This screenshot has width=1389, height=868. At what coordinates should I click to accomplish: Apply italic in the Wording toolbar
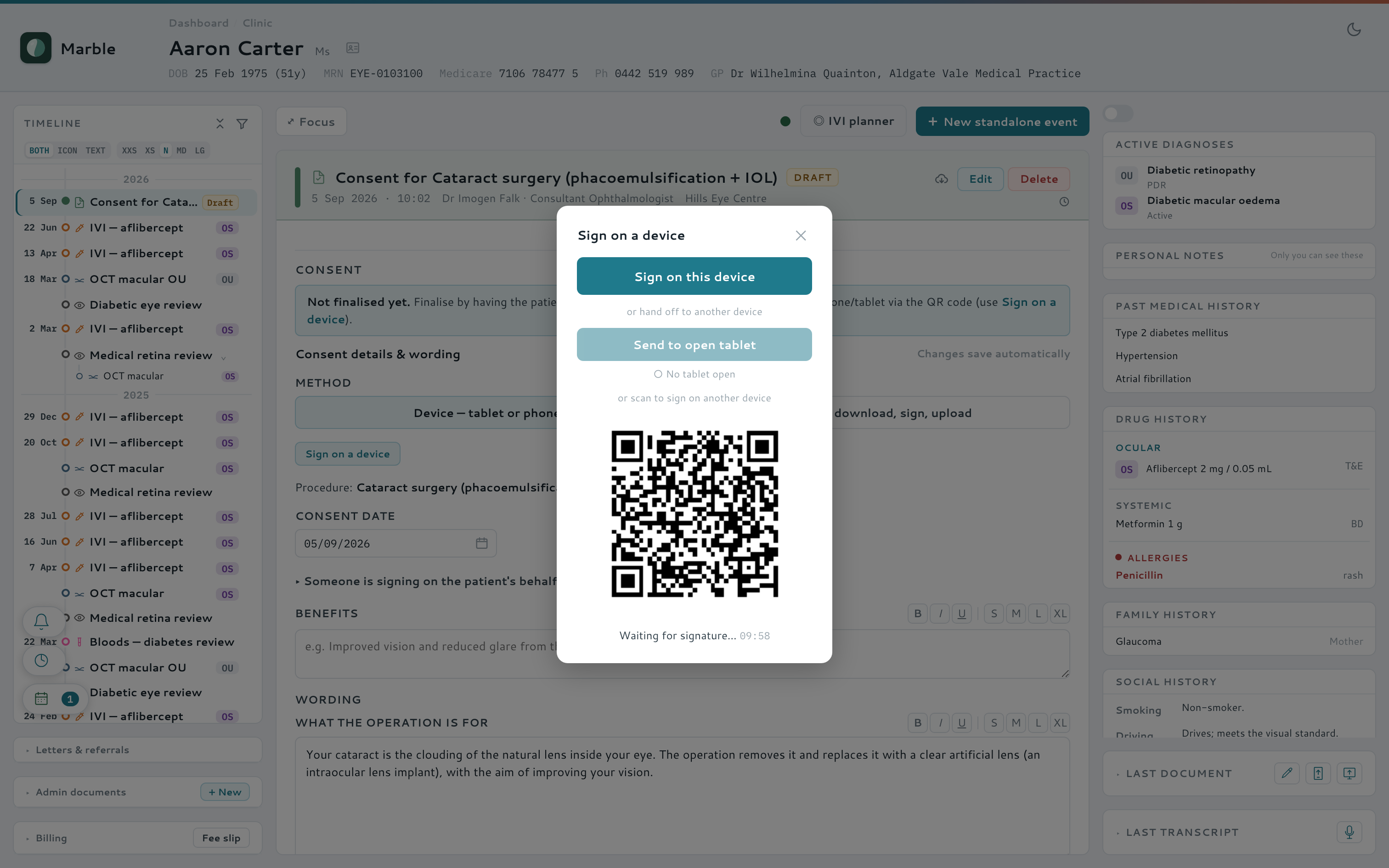(940, 723)
